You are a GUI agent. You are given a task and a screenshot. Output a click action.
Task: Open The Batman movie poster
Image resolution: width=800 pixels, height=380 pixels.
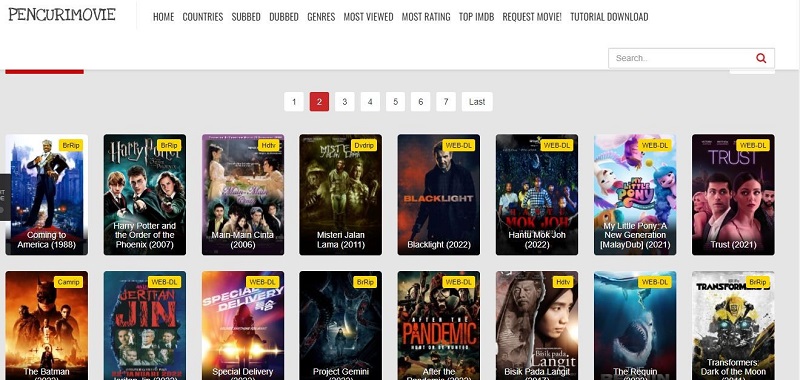[46, 325]
